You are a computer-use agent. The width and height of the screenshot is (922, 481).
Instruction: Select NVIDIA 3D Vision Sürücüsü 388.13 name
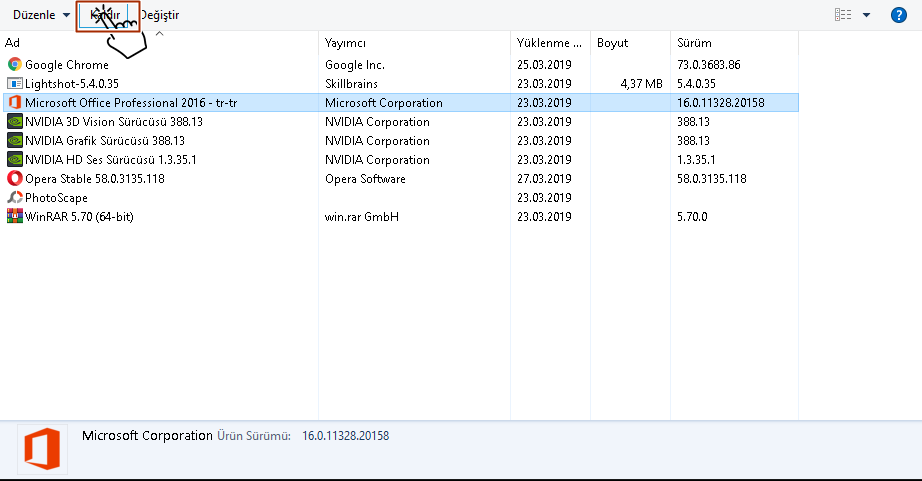pos(114,122)
